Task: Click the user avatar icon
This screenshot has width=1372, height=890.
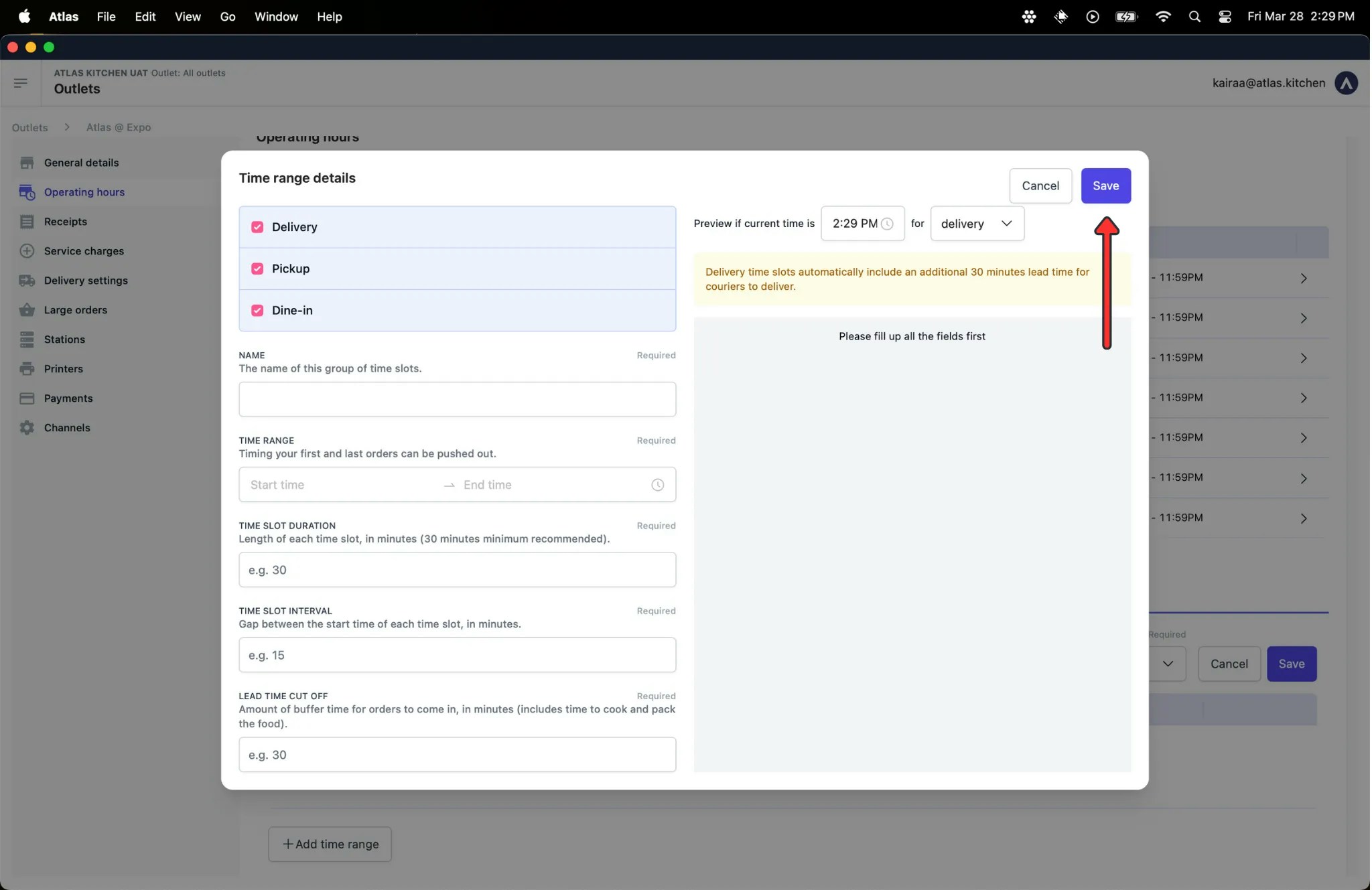Action: coord(1345,83)
